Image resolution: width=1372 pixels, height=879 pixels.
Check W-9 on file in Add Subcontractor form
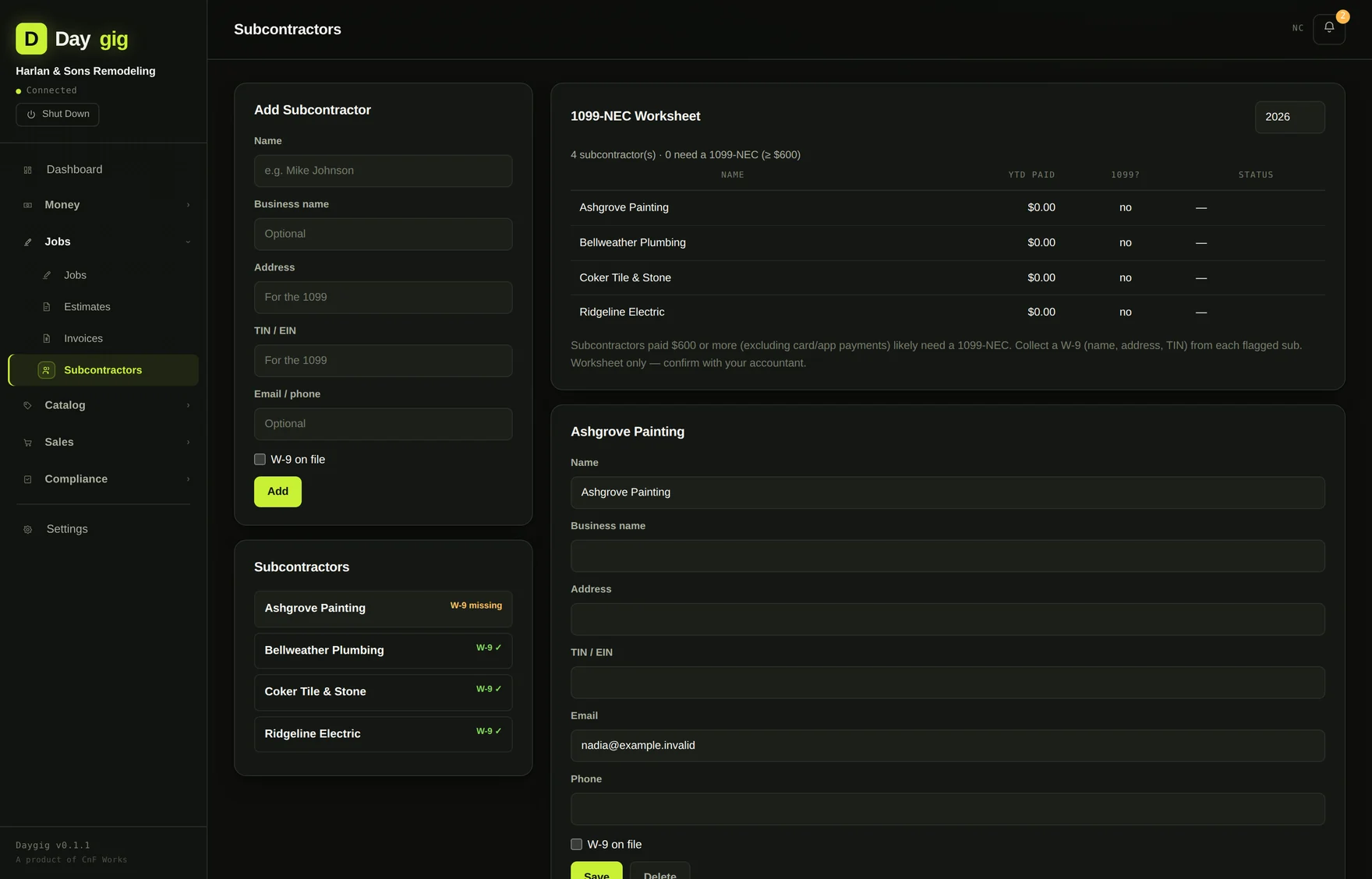(x=260, y=459)
